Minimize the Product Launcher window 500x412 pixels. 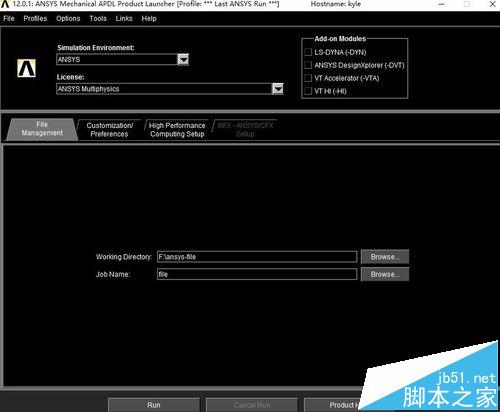point(441,4)
